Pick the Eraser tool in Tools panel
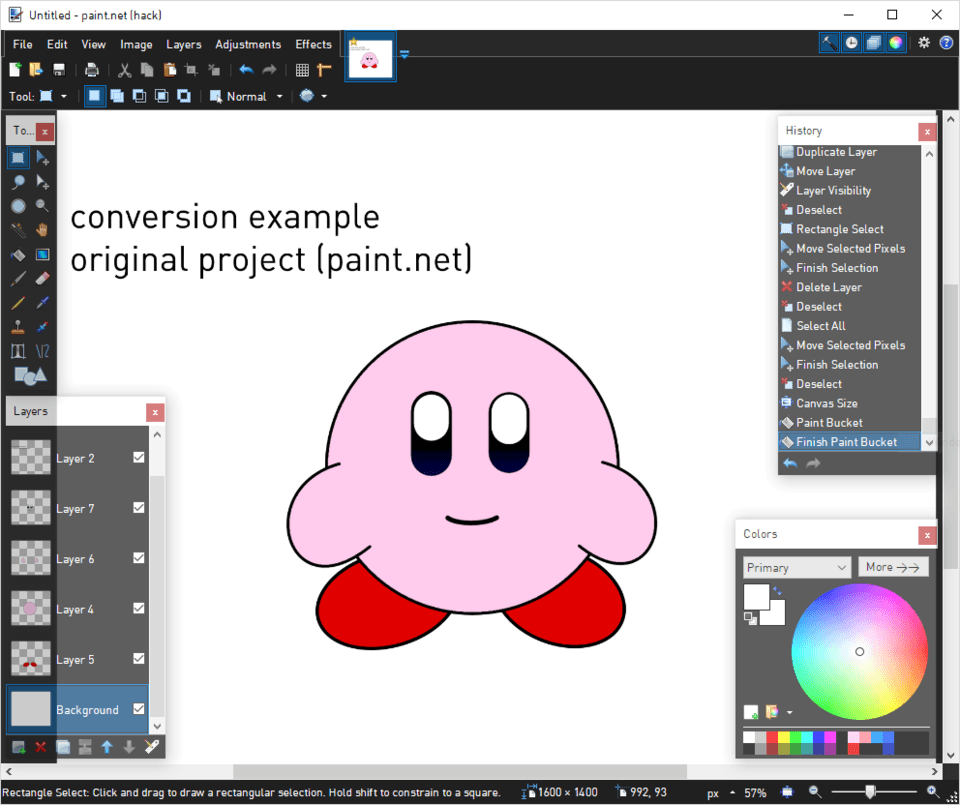This screenshot has height=805, width=960. 42,278
